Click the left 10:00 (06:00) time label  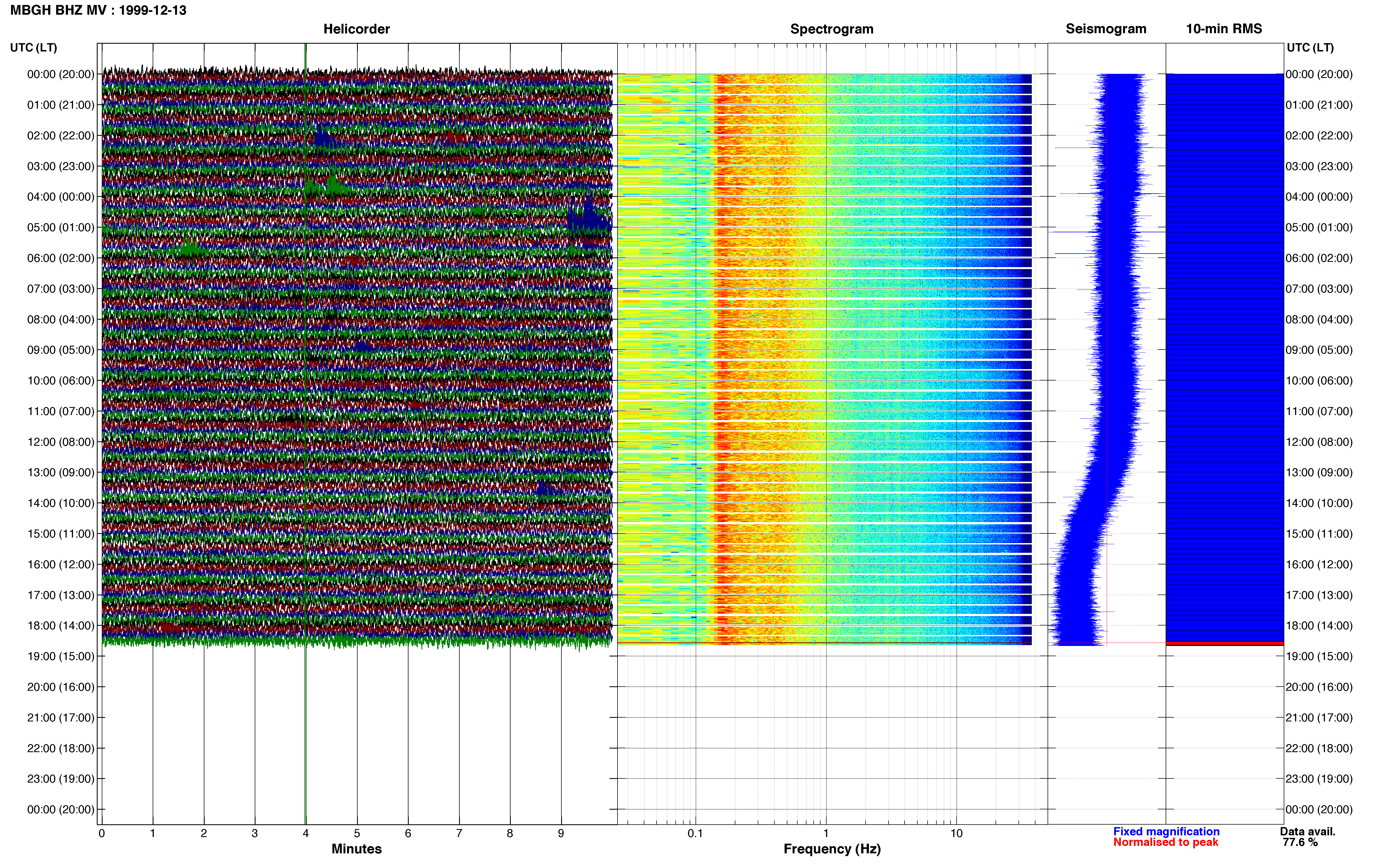[61, 380]
